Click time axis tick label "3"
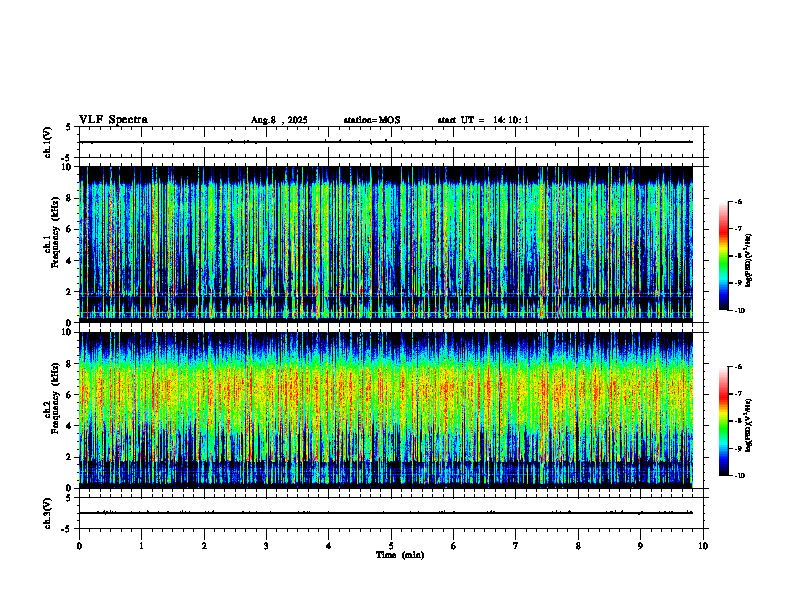This screenshot has height=612, width=792. [x=266, y=546]
